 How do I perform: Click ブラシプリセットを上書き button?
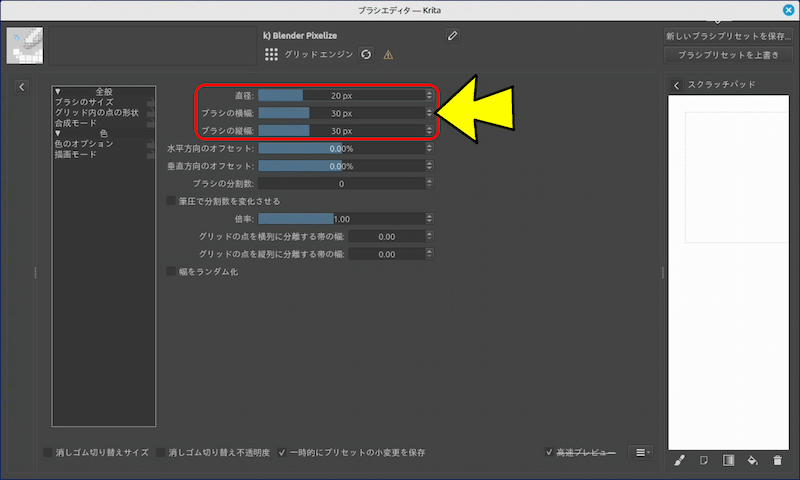pos(728,55)
